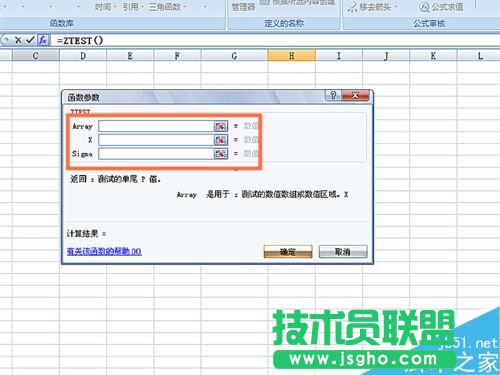Open the 管理器 name manager
This screenshot has width=500, height=375.
tap(243, 7)
